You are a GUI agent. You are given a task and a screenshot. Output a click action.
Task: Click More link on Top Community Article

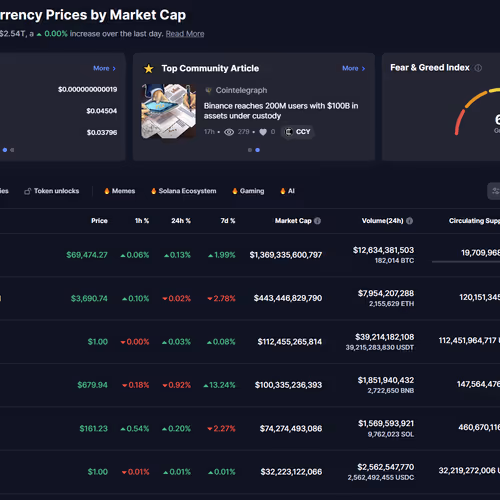click(x=354, y=68)
